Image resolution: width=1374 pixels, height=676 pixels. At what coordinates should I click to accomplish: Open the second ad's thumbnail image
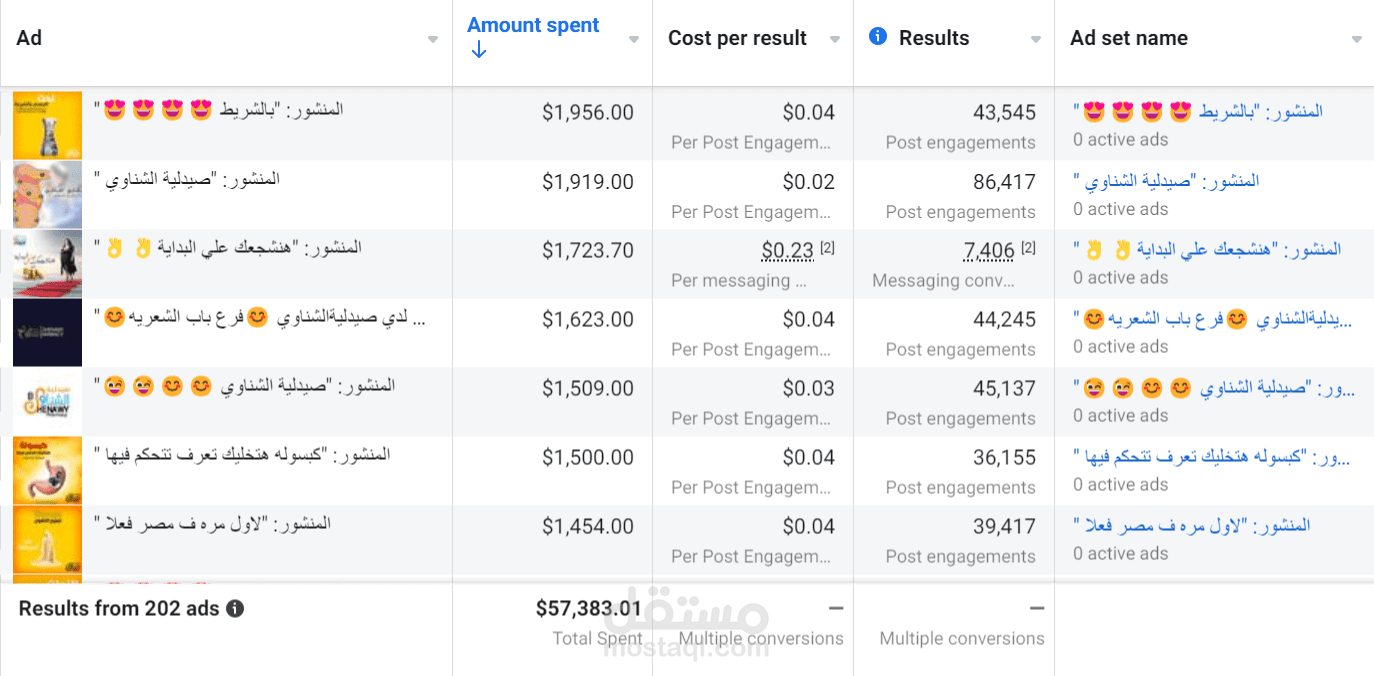tap(33, 194)
